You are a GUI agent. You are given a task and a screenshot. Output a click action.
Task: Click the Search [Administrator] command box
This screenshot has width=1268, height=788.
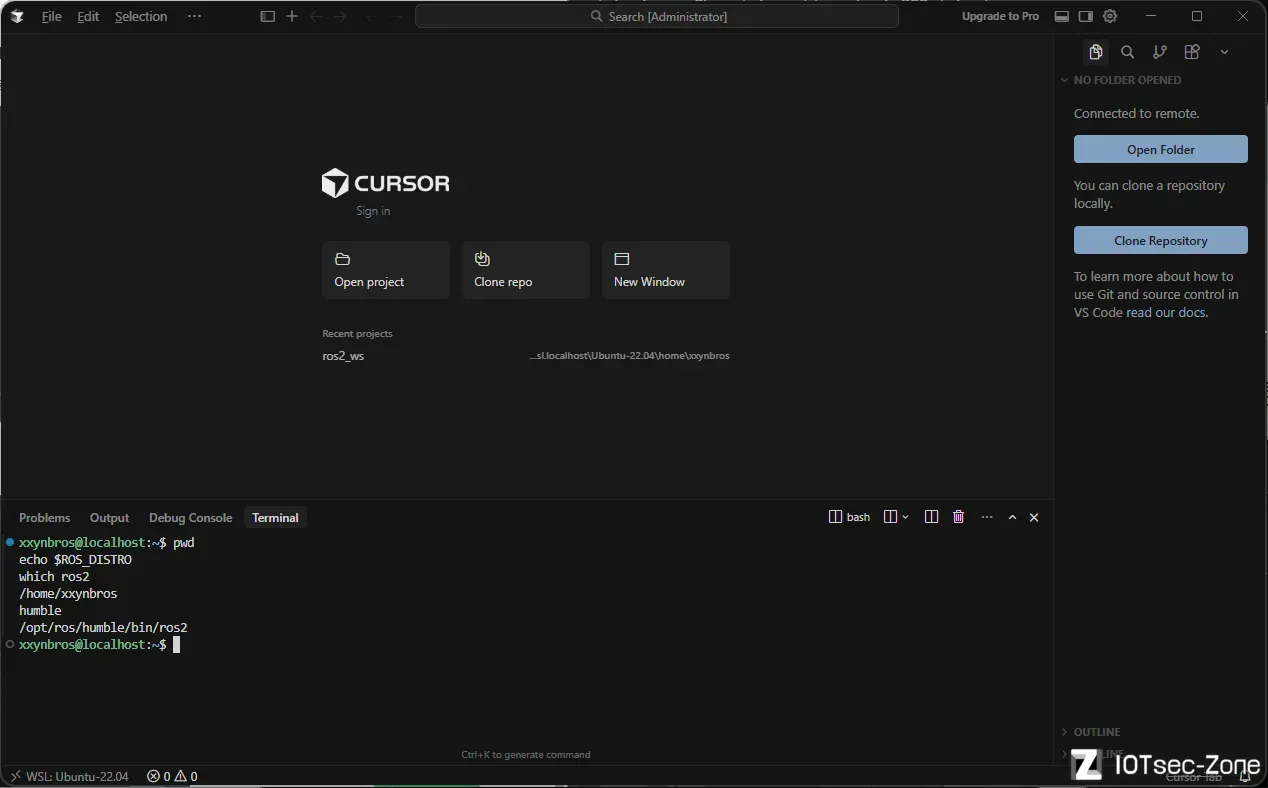click(657, 16)
